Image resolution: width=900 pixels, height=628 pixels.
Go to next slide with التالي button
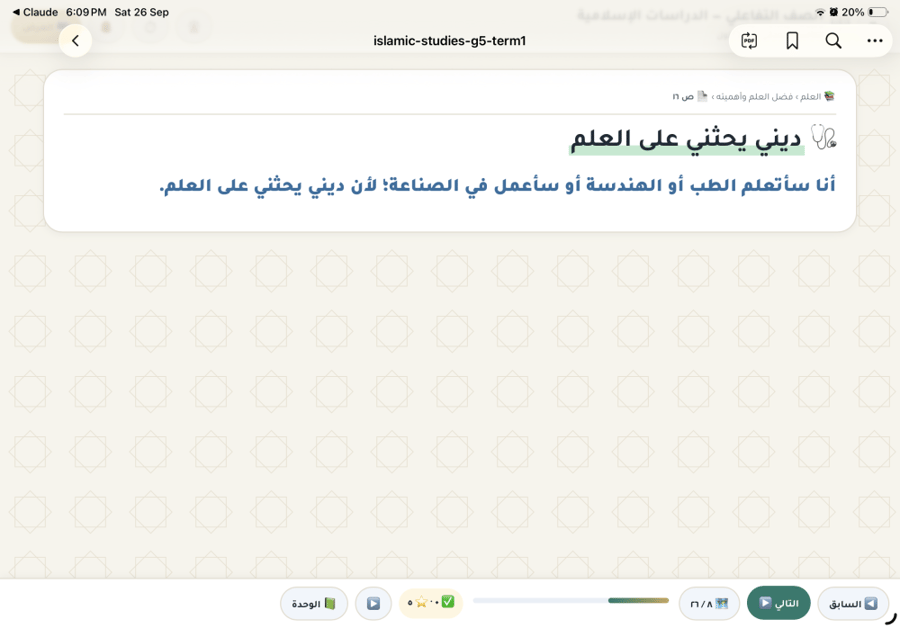tap(778, 603)
